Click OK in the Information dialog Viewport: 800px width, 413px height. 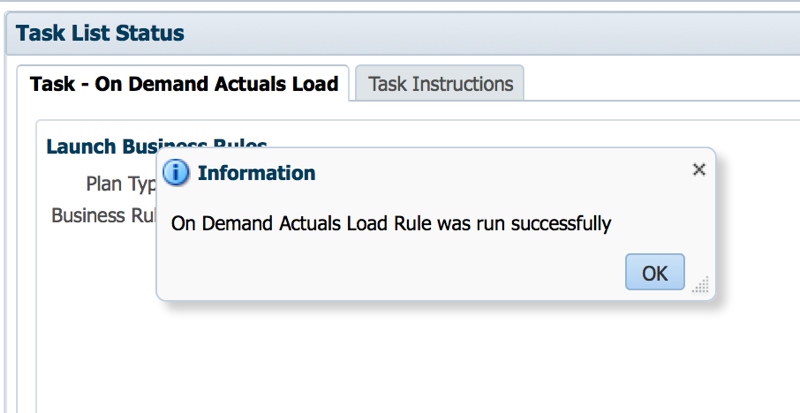655,272
